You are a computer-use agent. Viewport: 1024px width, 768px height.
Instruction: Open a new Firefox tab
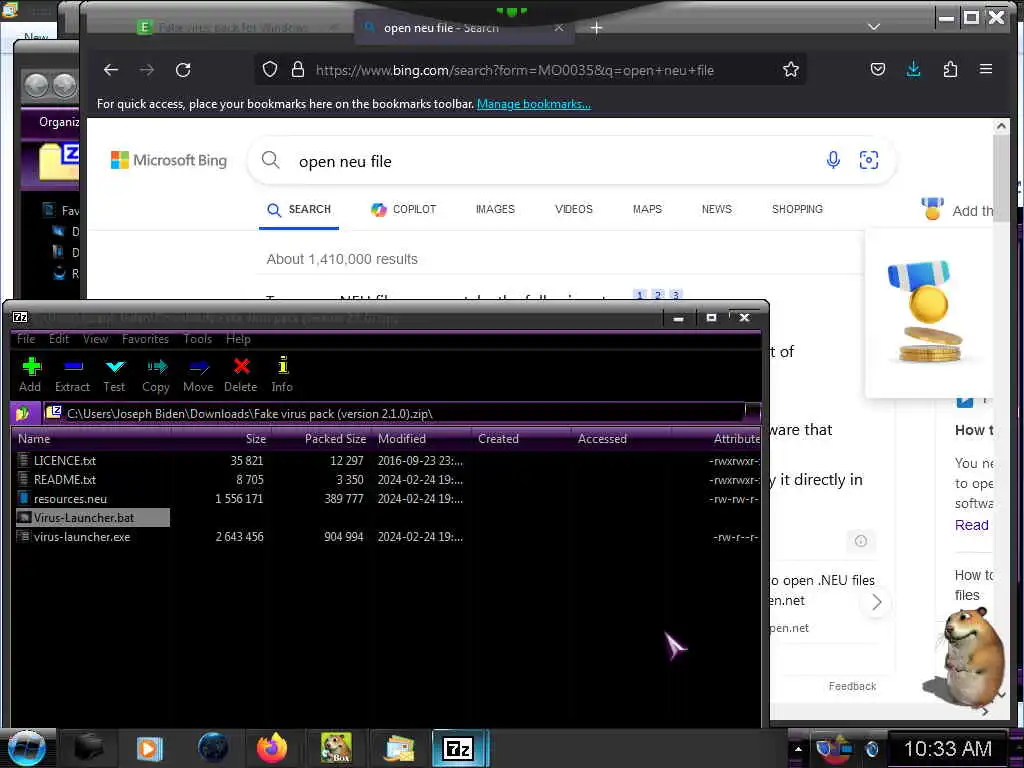(x=596, y=27)
